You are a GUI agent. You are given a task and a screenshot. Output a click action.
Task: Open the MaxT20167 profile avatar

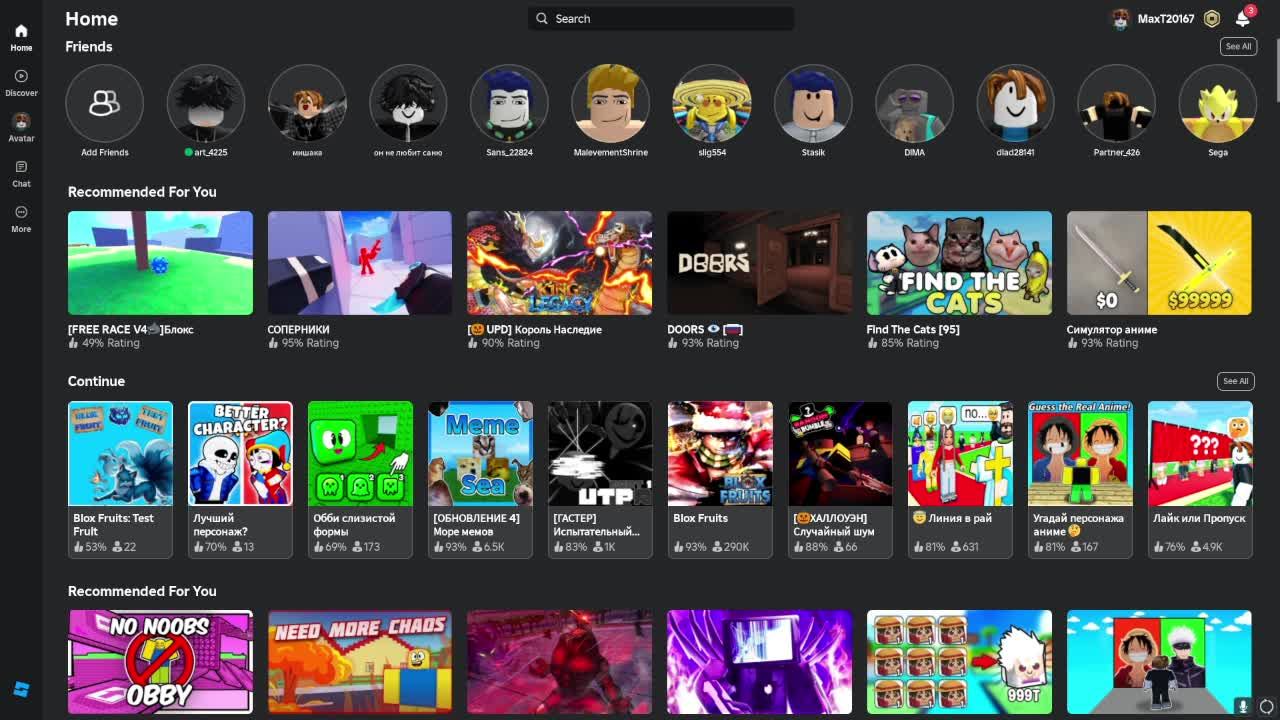pos(1120,19)
